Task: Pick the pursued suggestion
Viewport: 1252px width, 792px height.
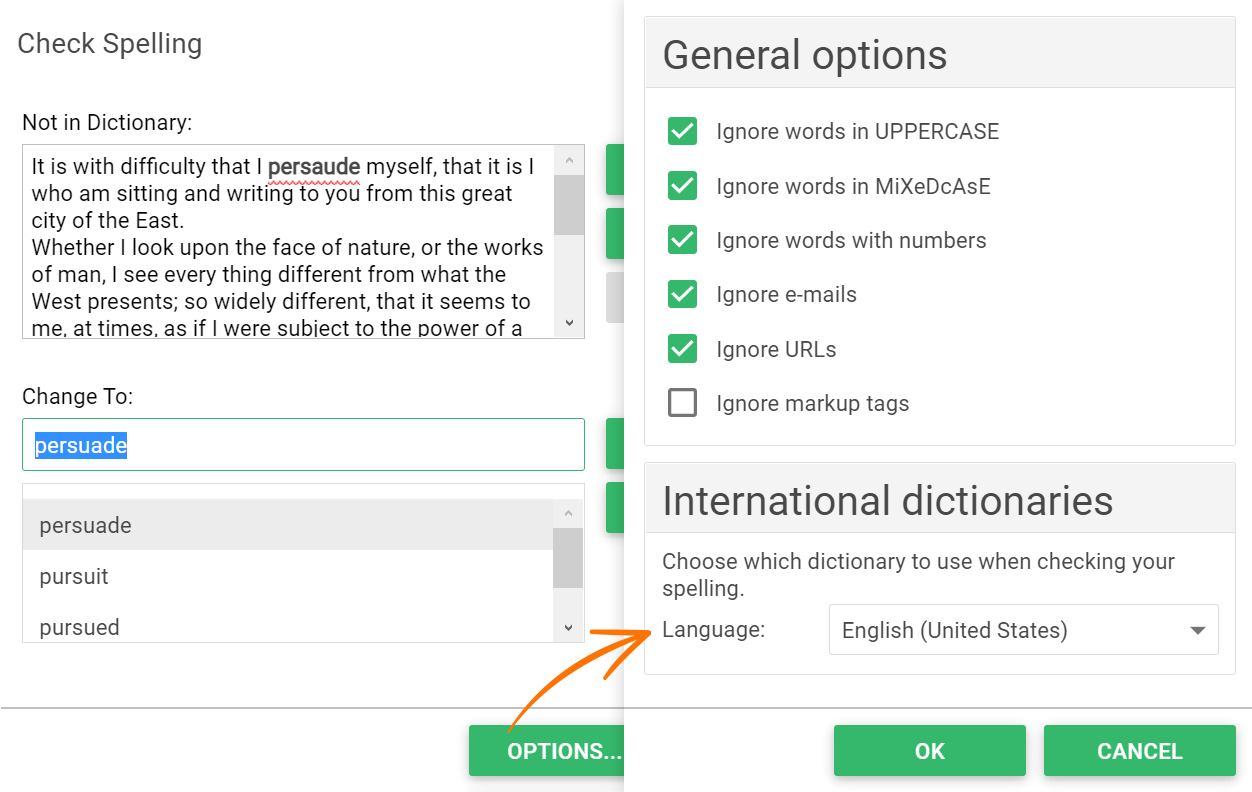Action: pyautogui.click(x=79, y=627)
